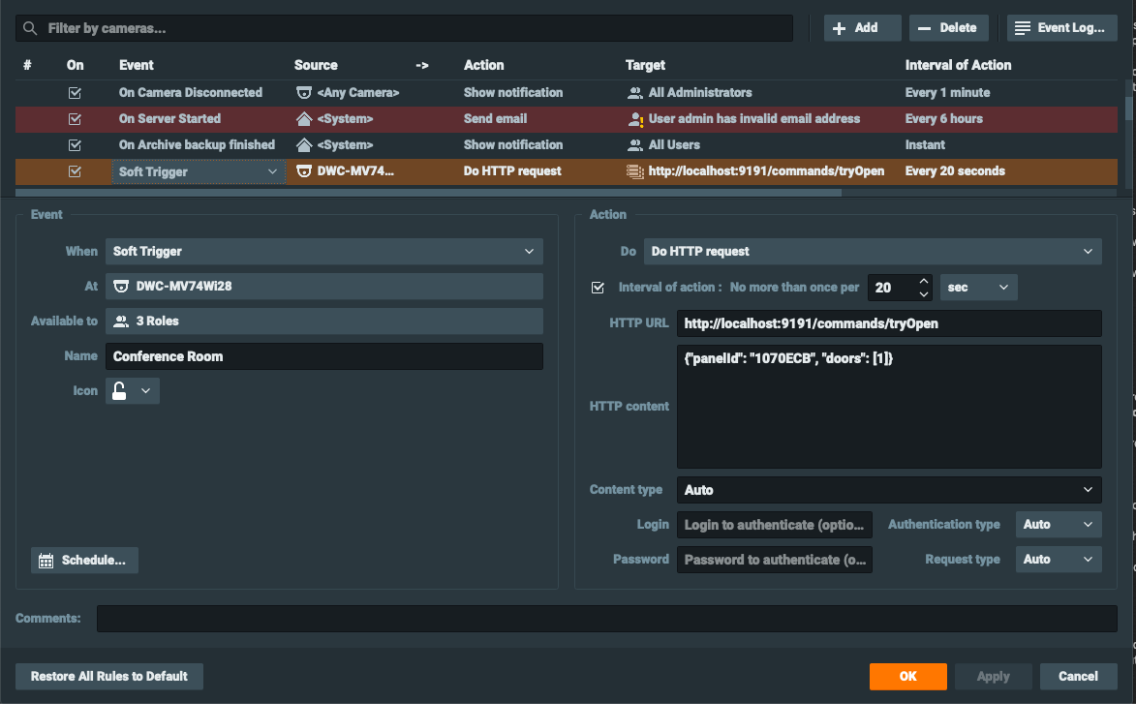Image resolution: width=1136 pixels, height=704 pixels.
Task: Click the Password input field
Action: (774, 559)
